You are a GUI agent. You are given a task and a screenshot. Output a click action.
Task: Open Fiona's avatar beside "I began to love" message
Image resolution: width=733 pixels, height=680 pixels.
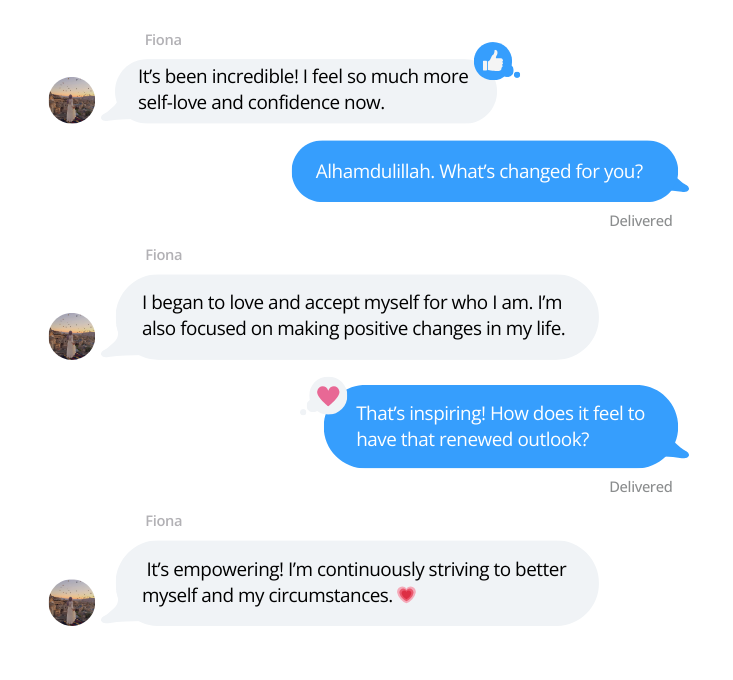click(72, 336)
